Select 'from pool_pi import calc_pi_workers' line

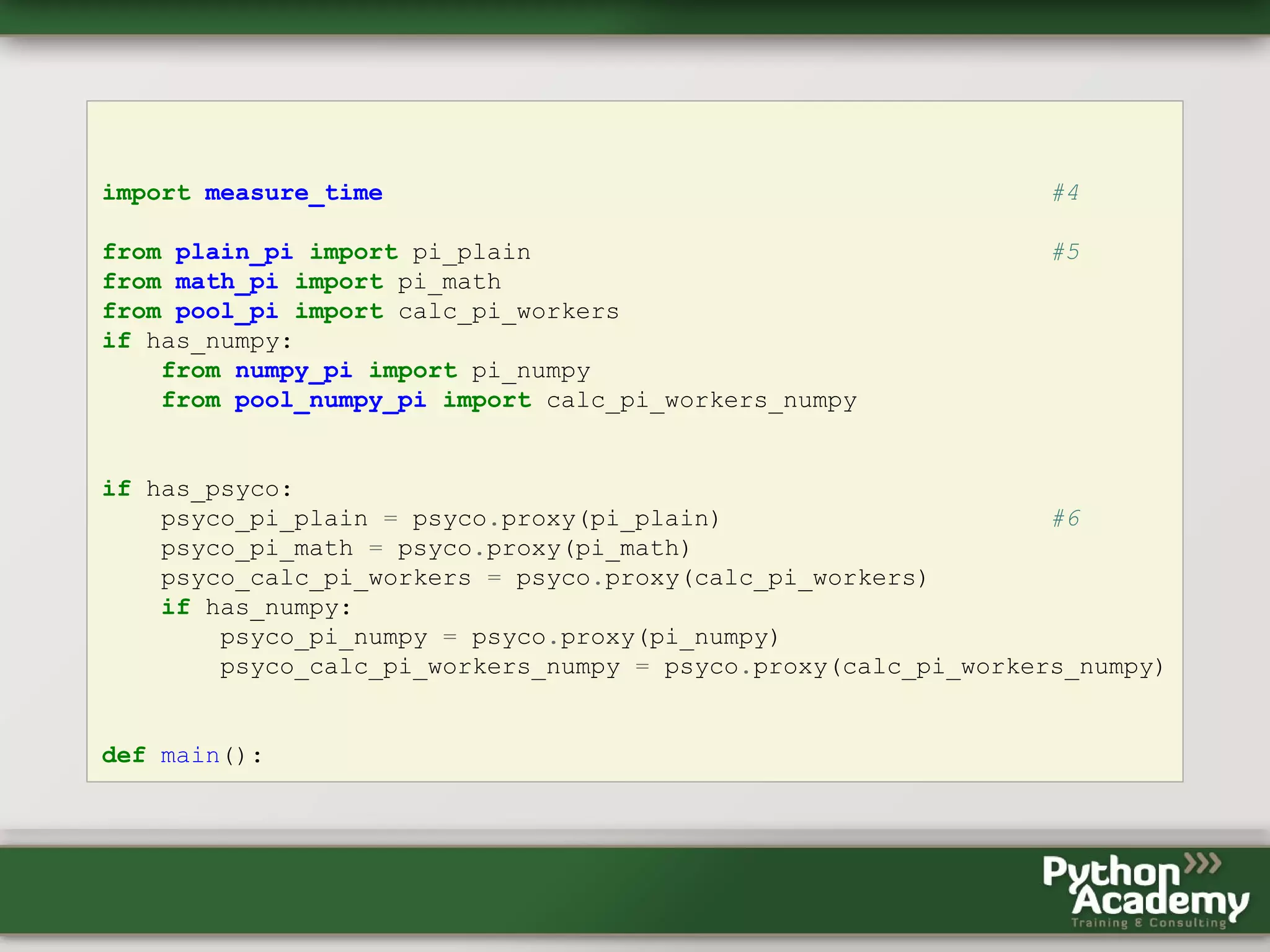[360, 312]
